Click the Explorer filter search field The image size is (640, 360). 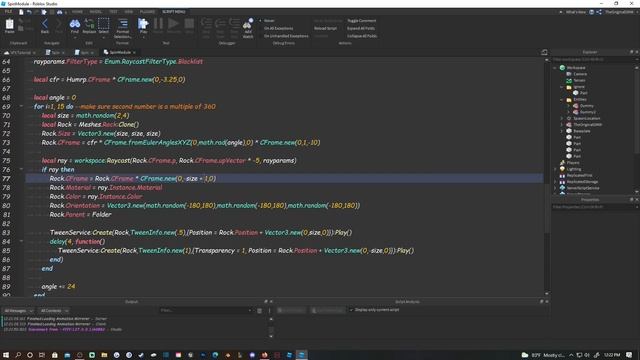click(594, 60)
